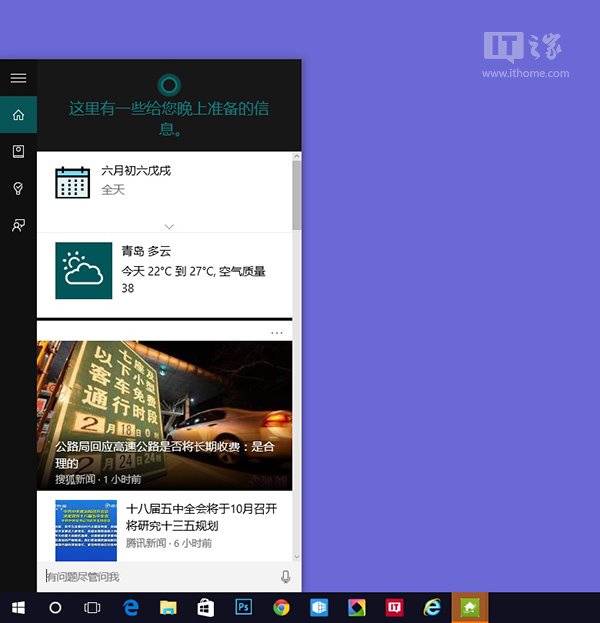Image resolution: width=600 pixels, height=623 pixels.
Task: Launch Photoshop from the taskbar
Action: pyautogui.click(x=243, y=607)
